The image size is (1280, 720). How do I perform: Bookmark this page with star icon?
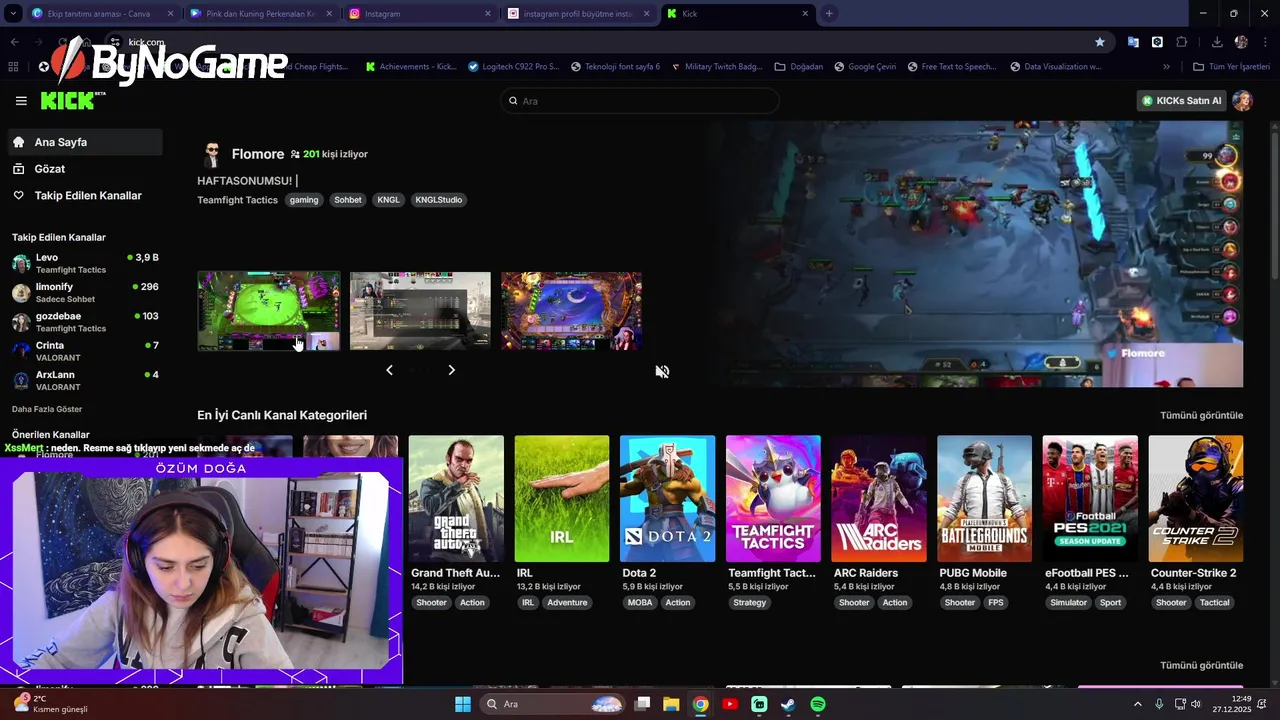pyautogui.click(x=1100, y=42)
